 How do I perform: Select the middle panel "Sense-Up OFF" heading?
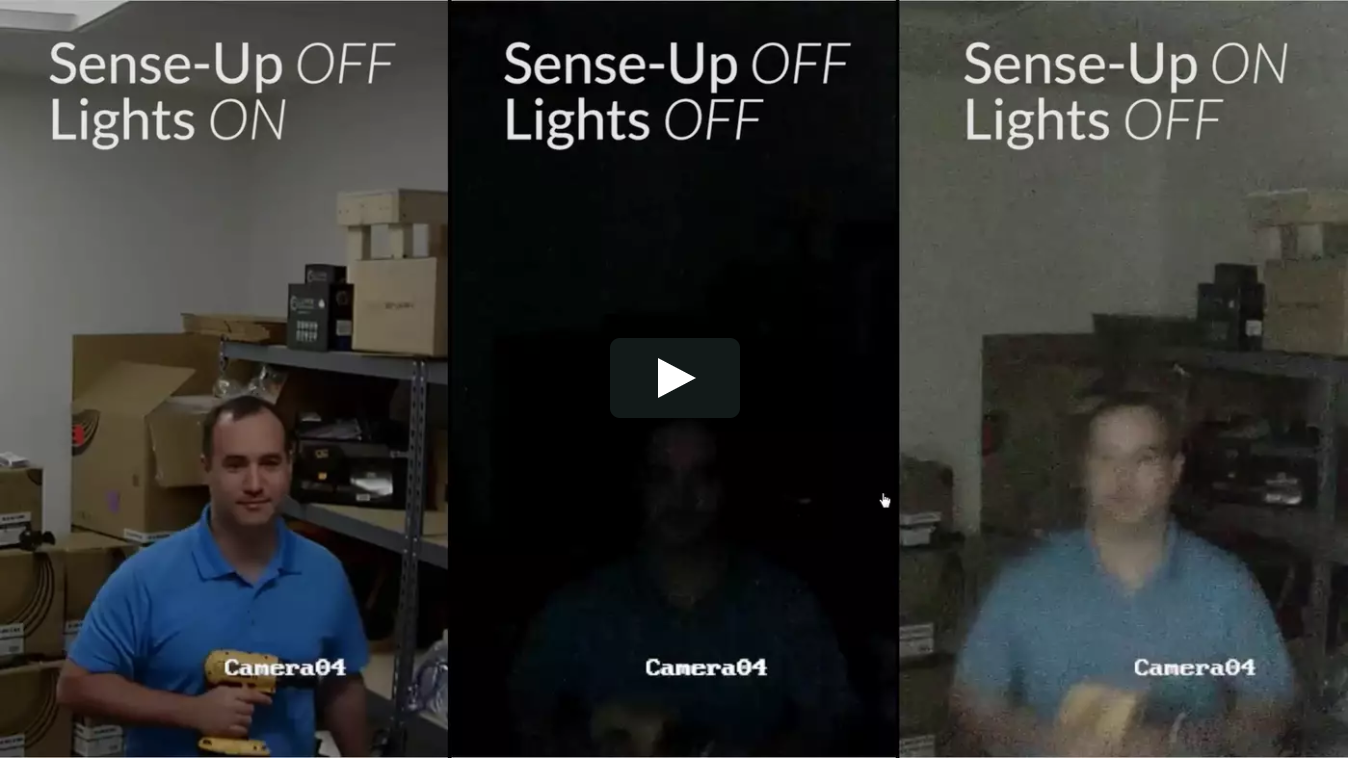pos(677,64)
